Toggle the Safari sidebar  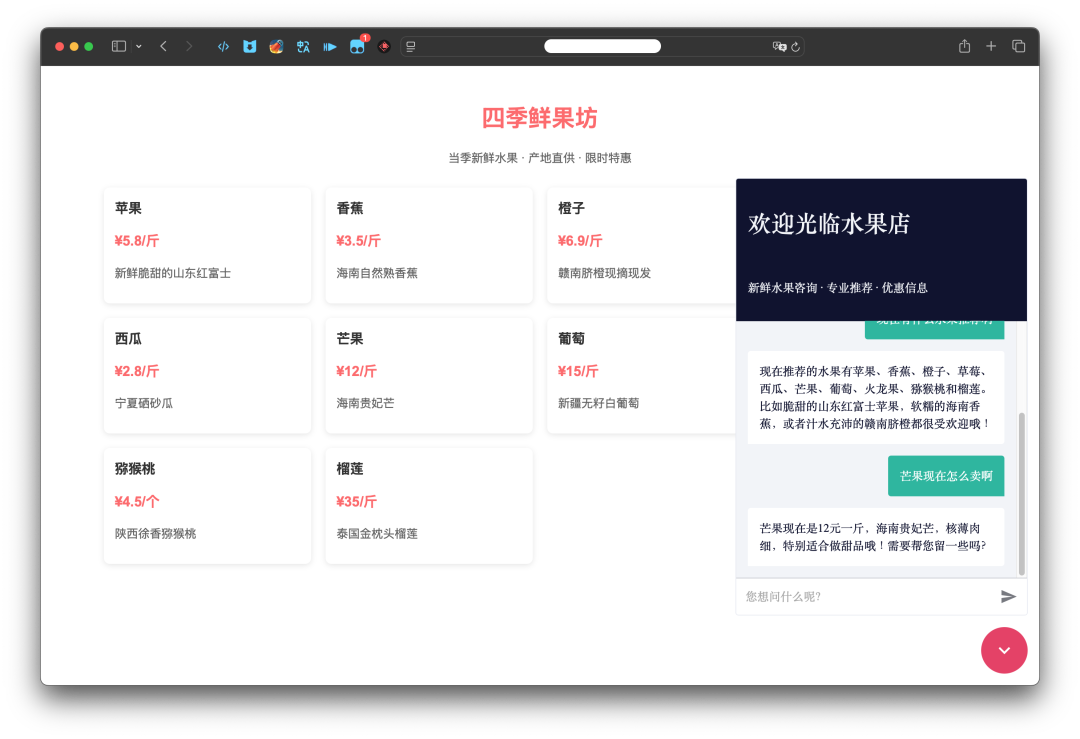[x=118, y=46]
